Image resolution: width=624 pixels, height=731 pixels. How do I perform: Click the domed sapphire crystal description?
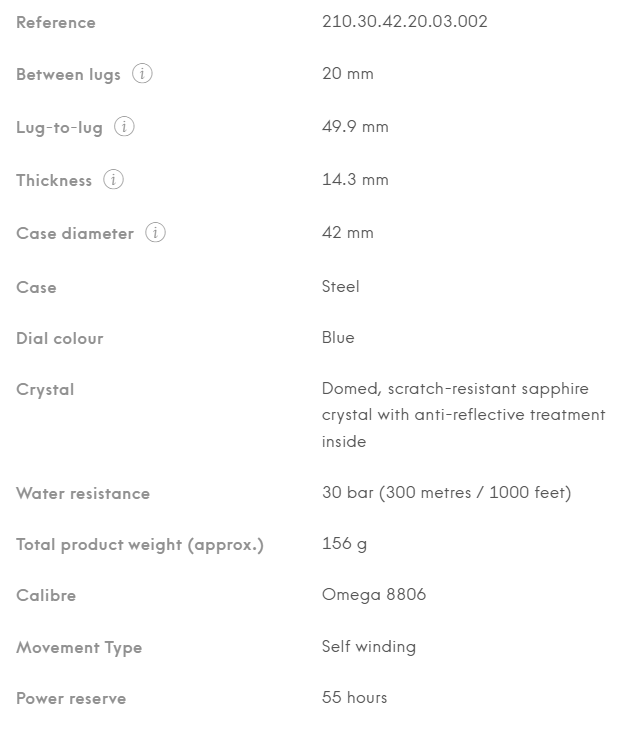pos(464,415)
